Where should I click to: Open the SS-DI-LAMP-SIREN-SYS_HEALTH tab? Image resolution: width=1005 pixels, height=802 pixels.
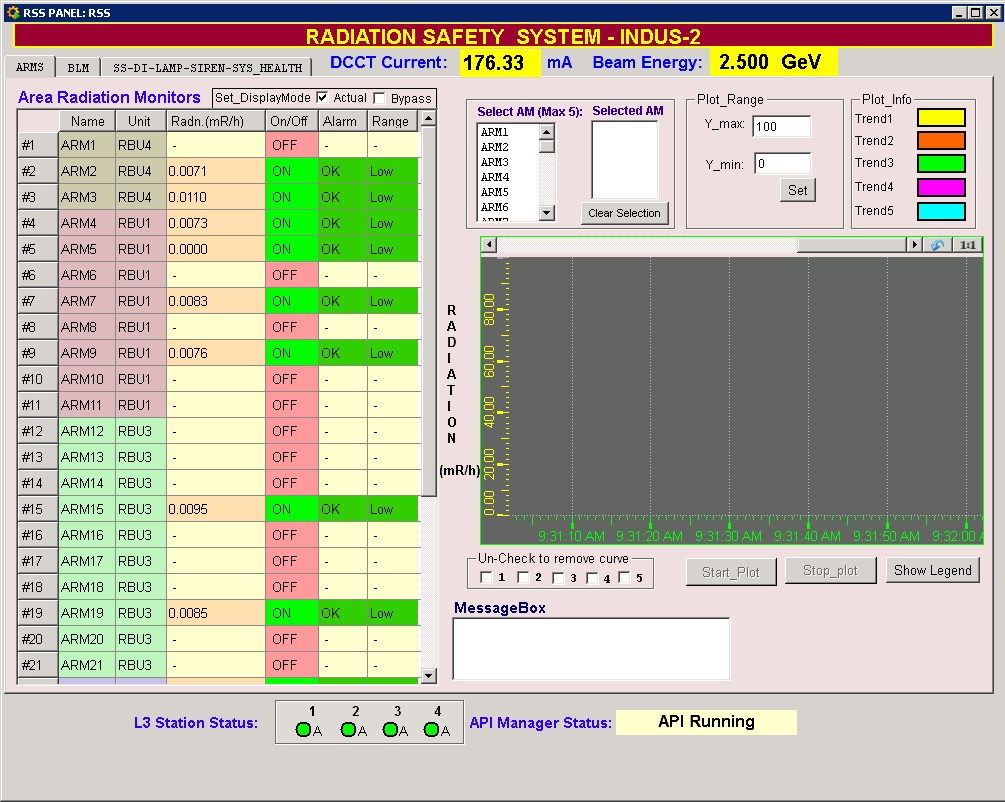207,67
